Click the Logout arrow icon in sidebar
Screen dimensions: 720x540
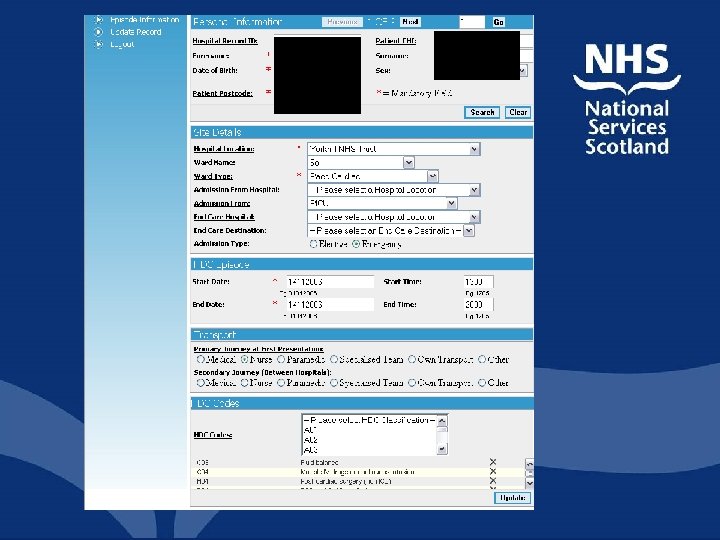click(x=98, y=45)
